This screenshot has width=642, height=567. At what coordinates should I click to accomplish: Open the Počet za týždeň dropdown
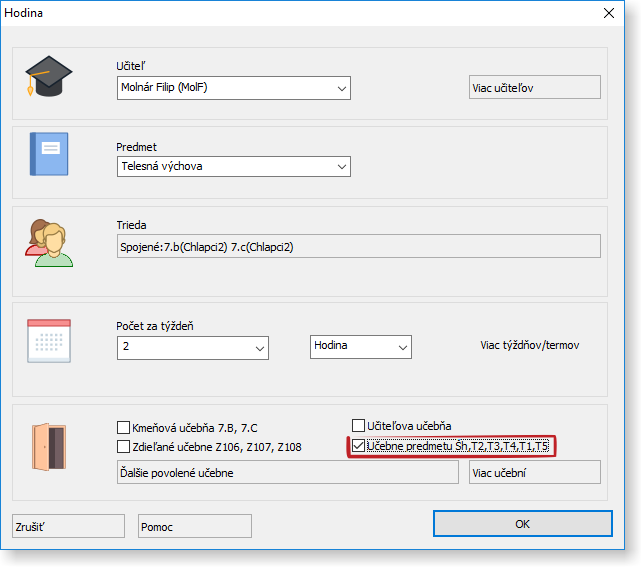(192, 347)
